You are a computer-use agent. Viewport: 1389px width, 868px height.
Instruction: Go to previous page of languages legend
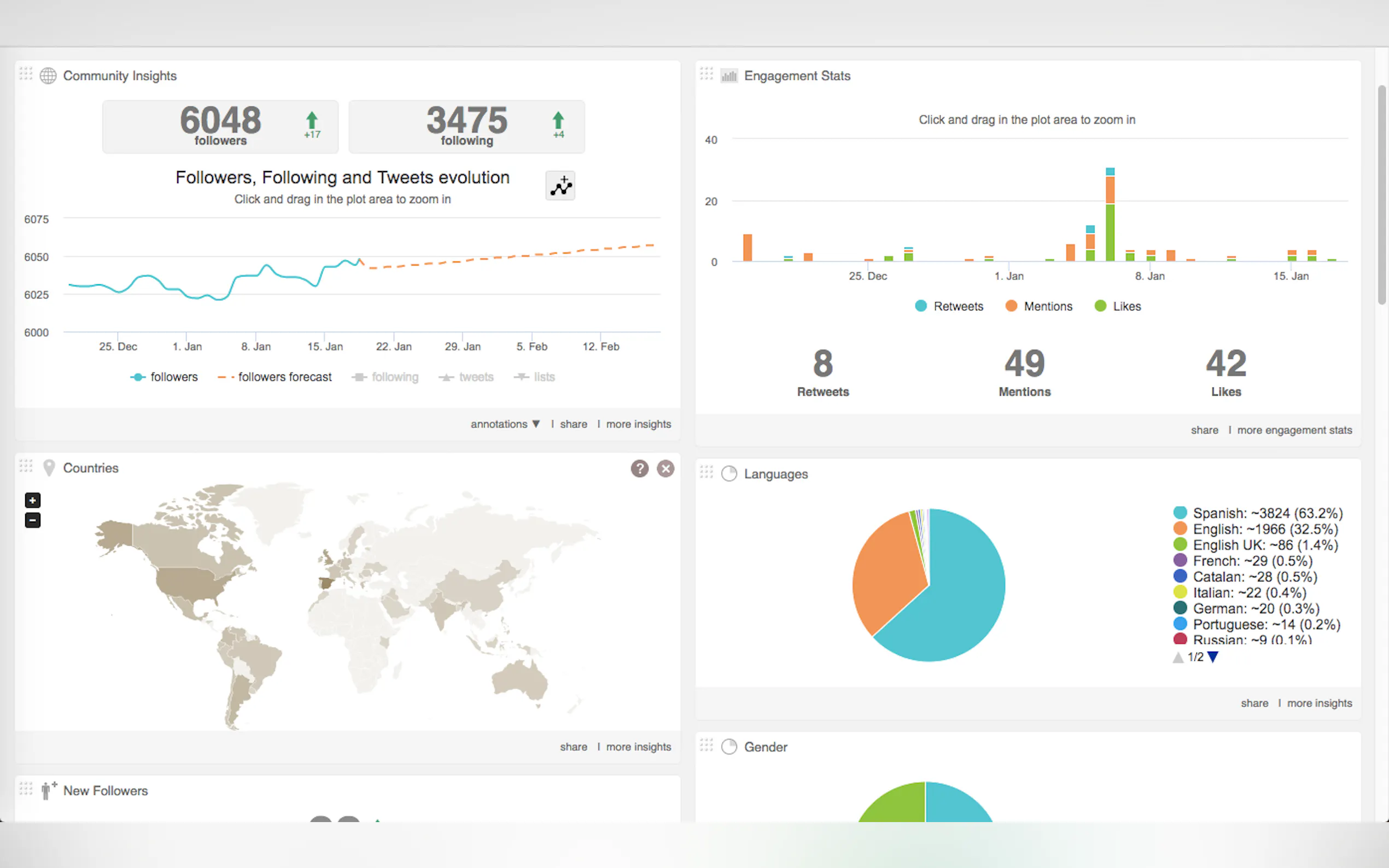point(1178,658)
